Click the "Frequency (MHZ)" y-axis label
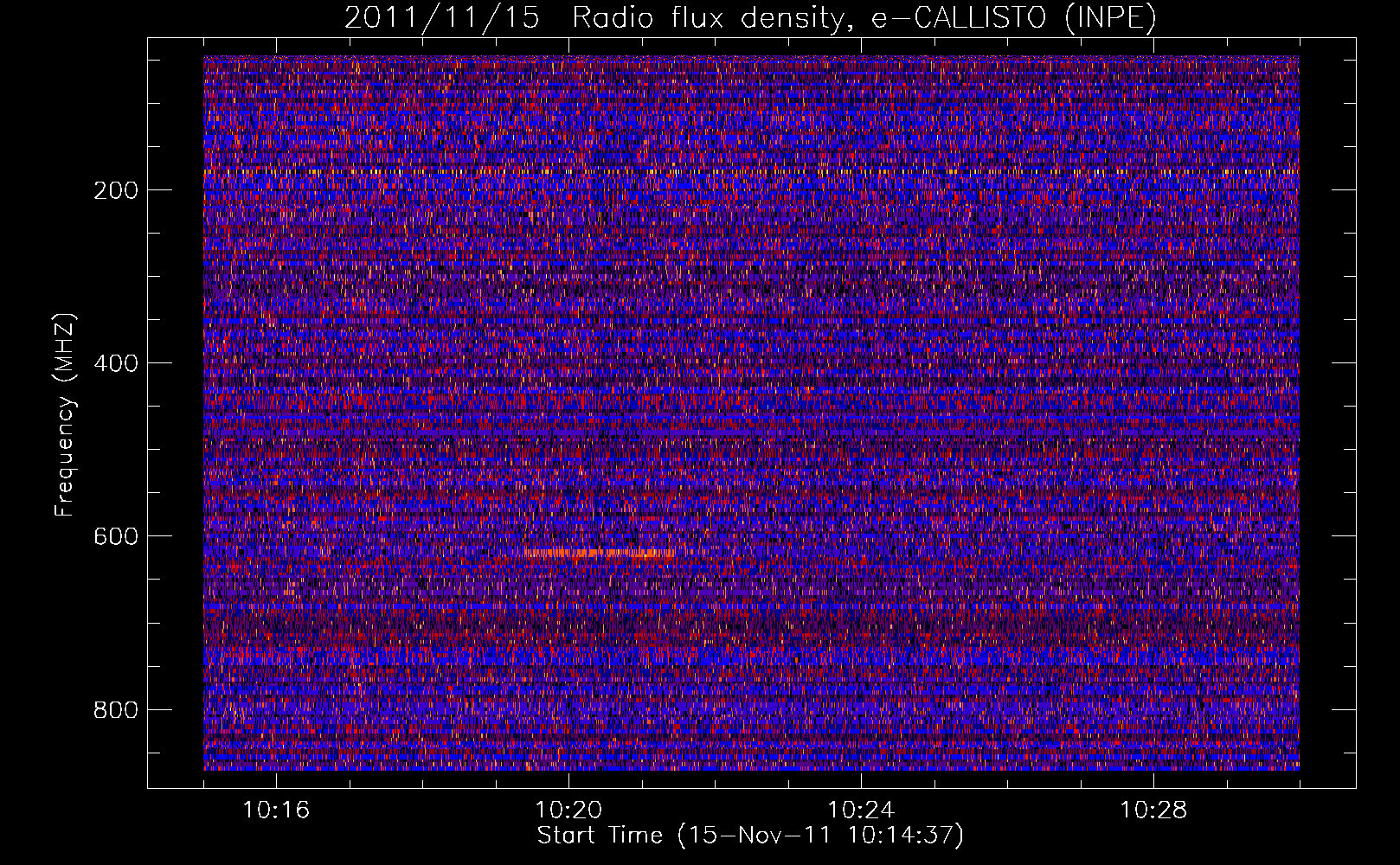The image size is (1400, 865). tap(65, 415)
